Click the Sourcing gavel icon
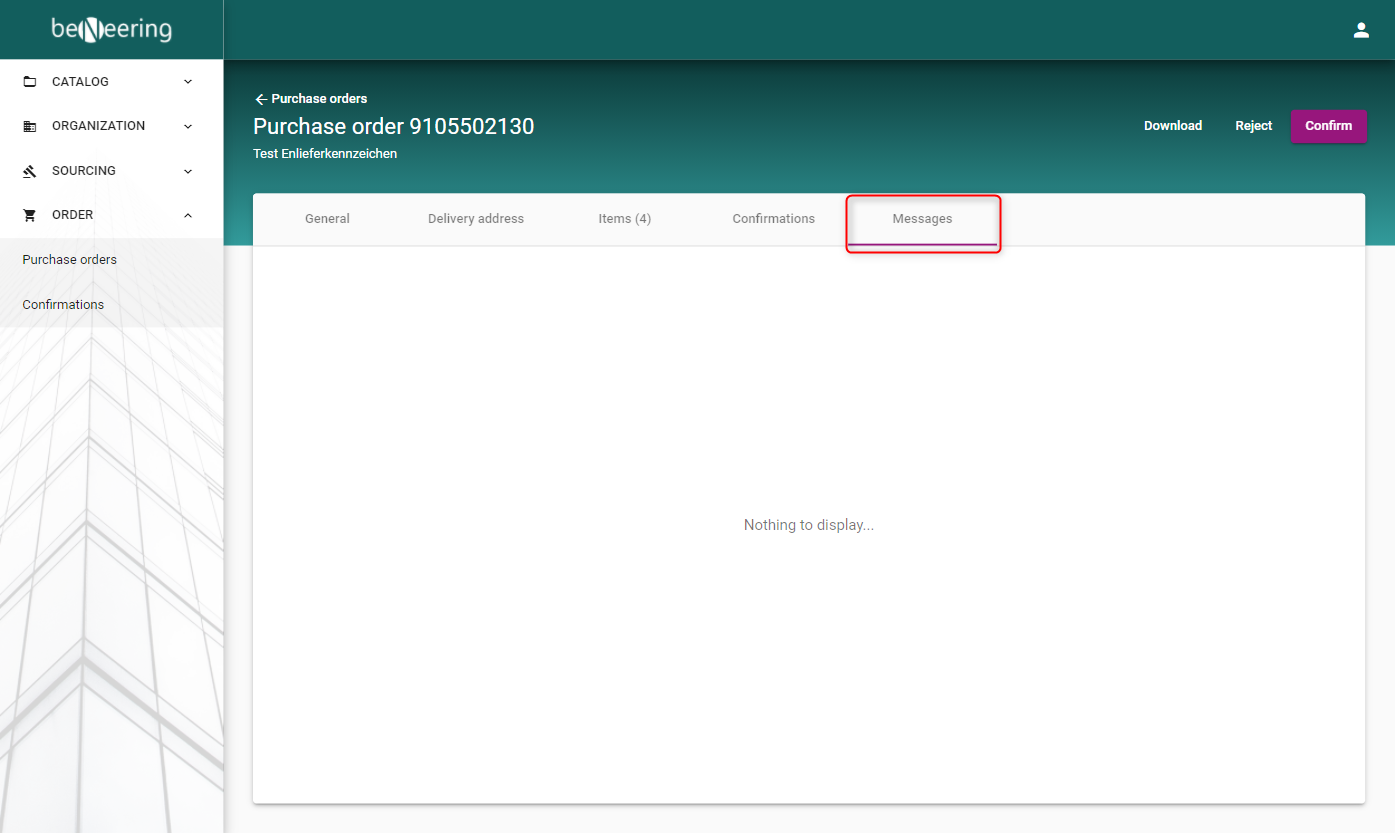 click(x=30, y=171)
